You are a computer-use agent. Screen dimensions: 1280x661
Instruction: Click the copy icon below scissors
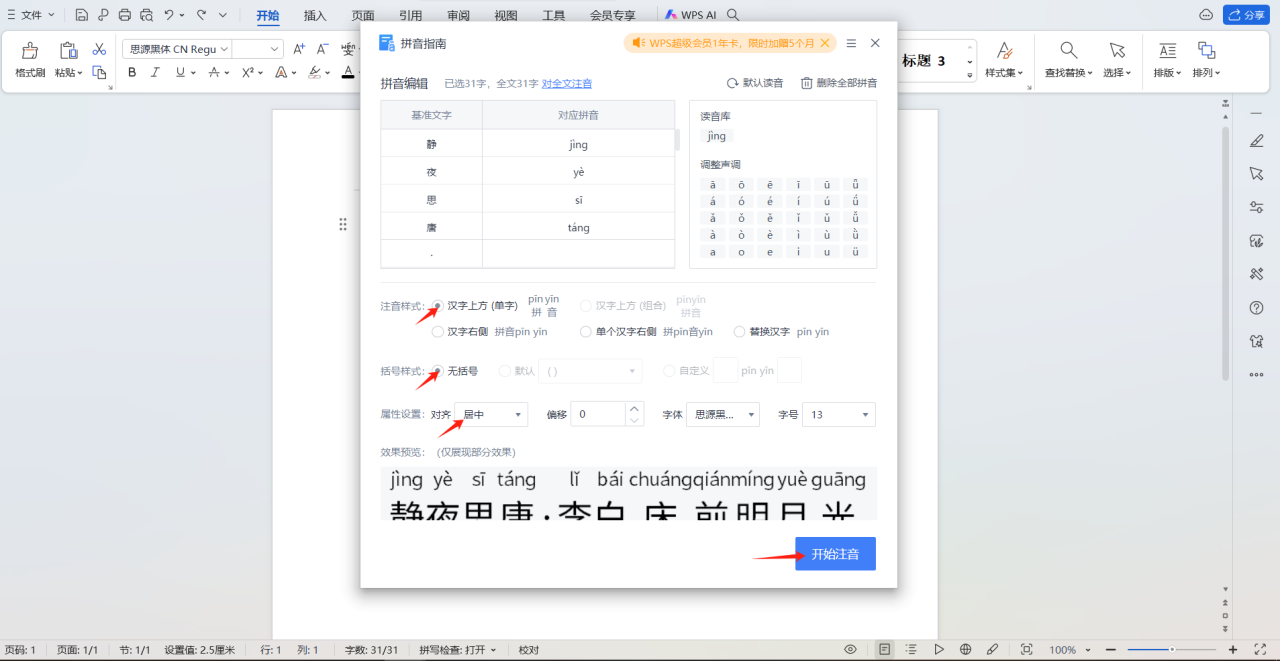pos(99,72)
